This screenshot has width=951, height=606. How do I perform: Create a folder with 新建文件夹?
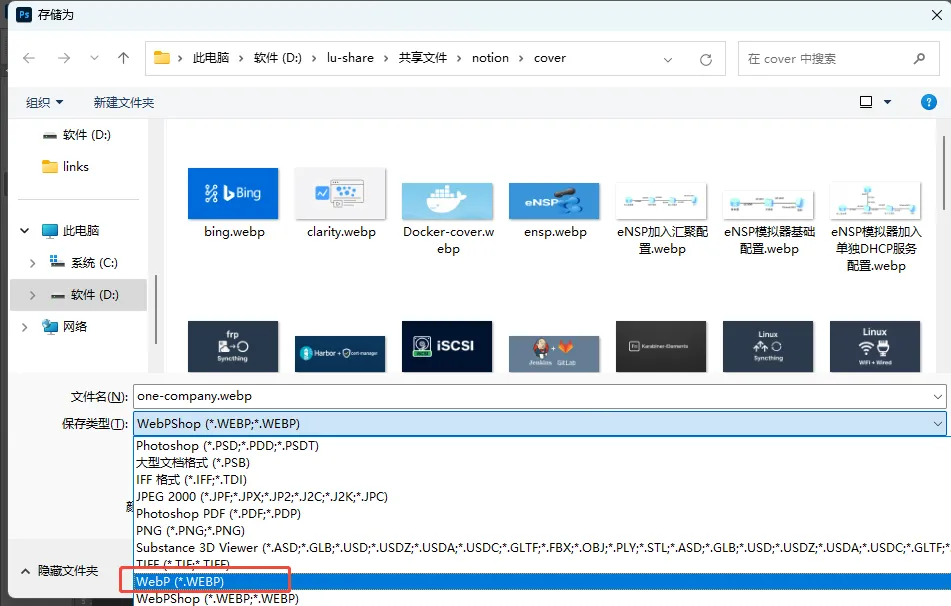click(124, 103)
